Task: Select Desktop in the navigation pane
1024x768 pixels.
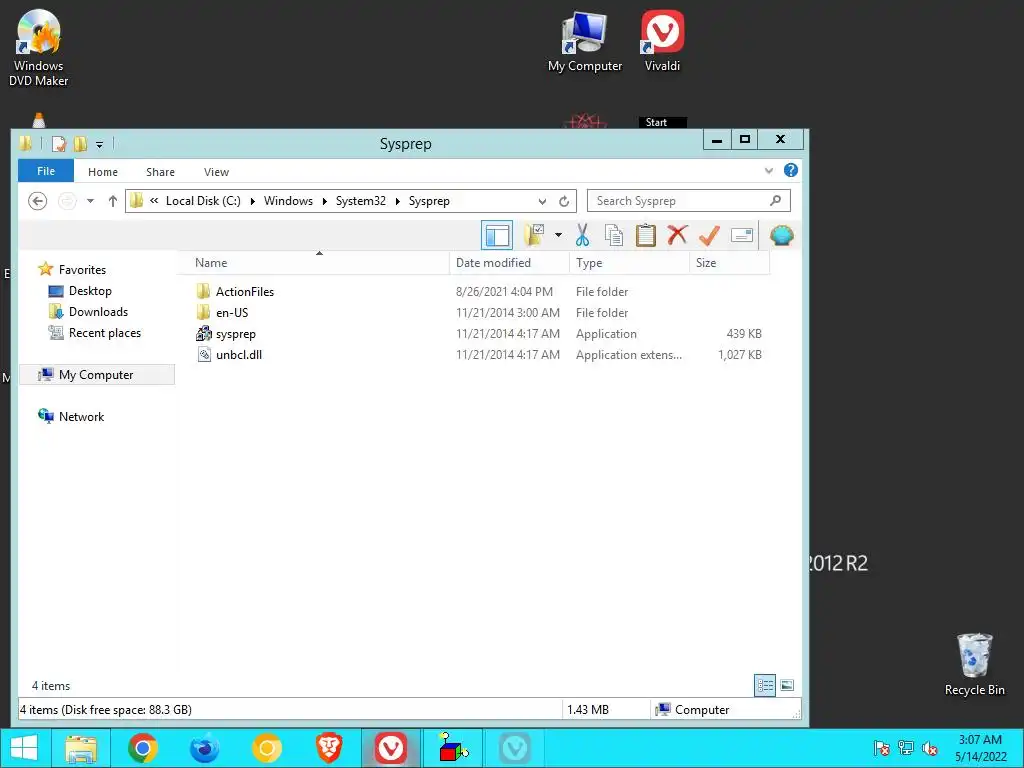Action: [90, 291]
